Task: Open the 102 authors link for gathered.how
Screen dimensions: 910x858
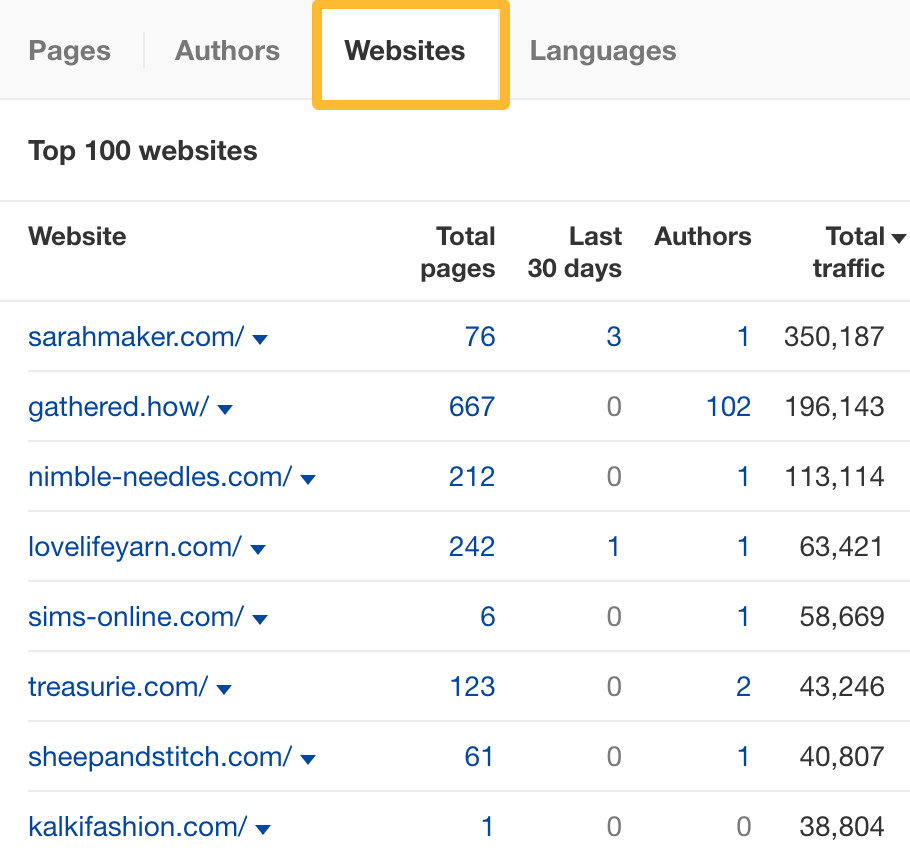Action: click(x=729, y=407)
